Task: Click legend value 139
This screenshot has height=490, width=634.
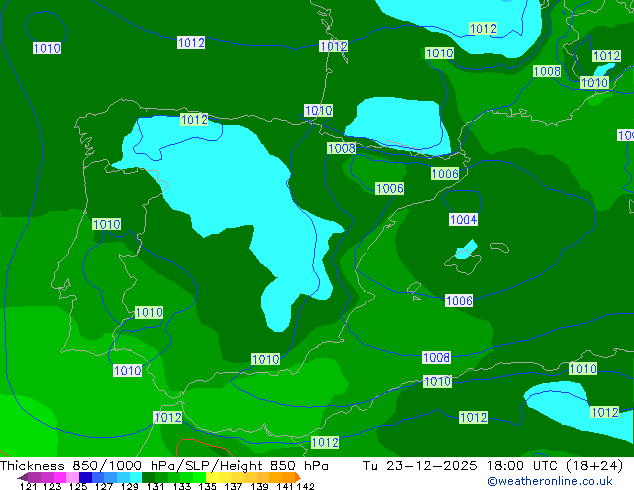Action: coord(259,486)
